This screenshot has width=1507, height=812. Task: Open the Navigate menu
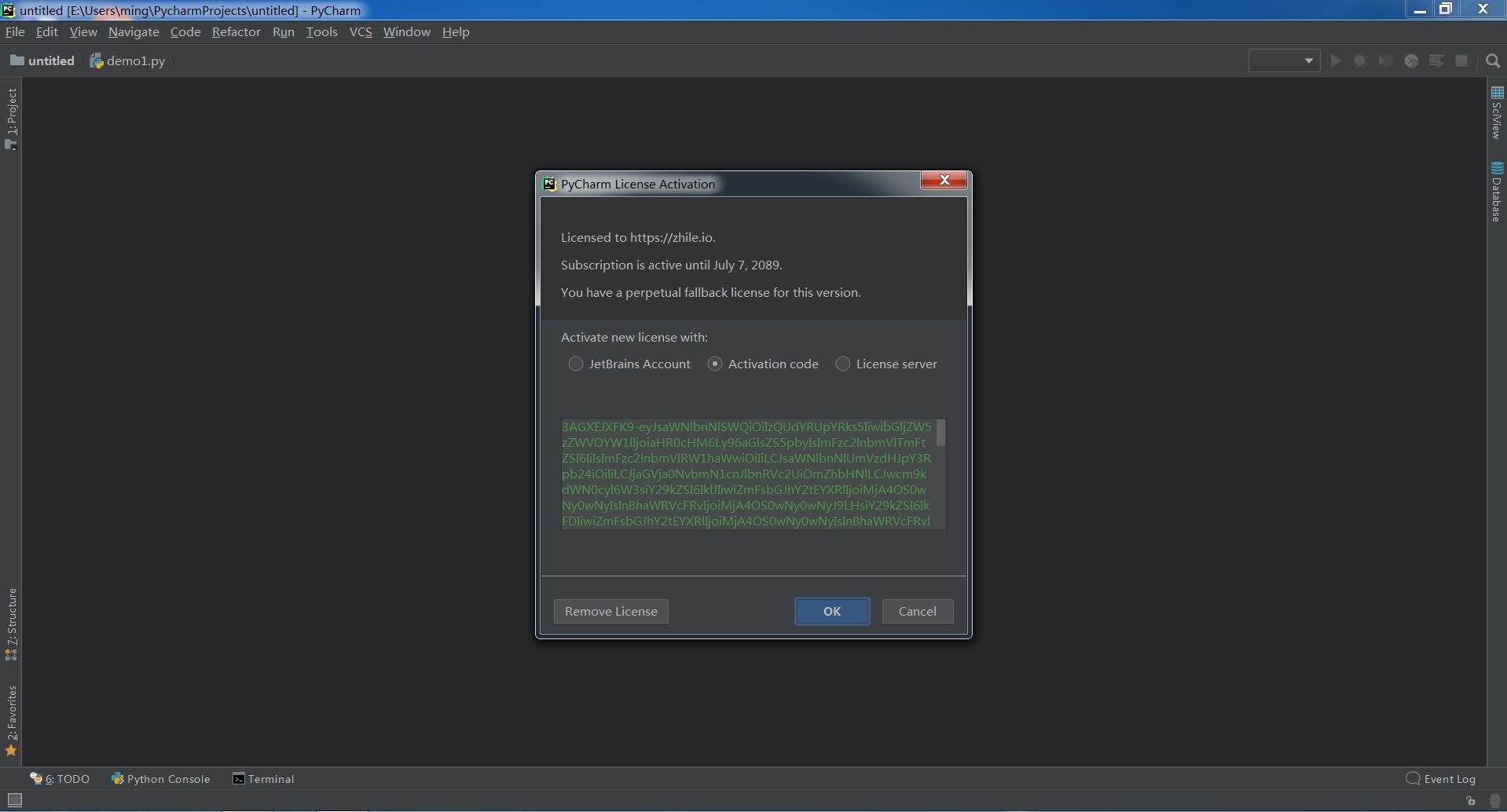(134, 31)
